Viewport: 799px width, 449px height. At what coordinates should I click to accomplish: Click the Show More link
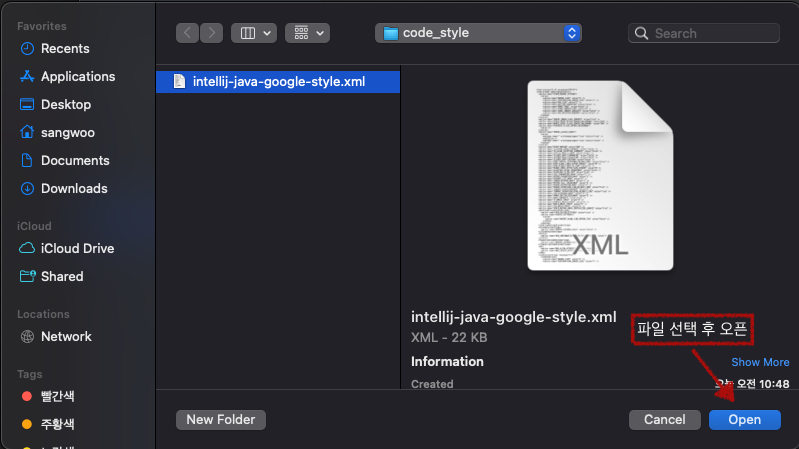[x=760, y=362]
